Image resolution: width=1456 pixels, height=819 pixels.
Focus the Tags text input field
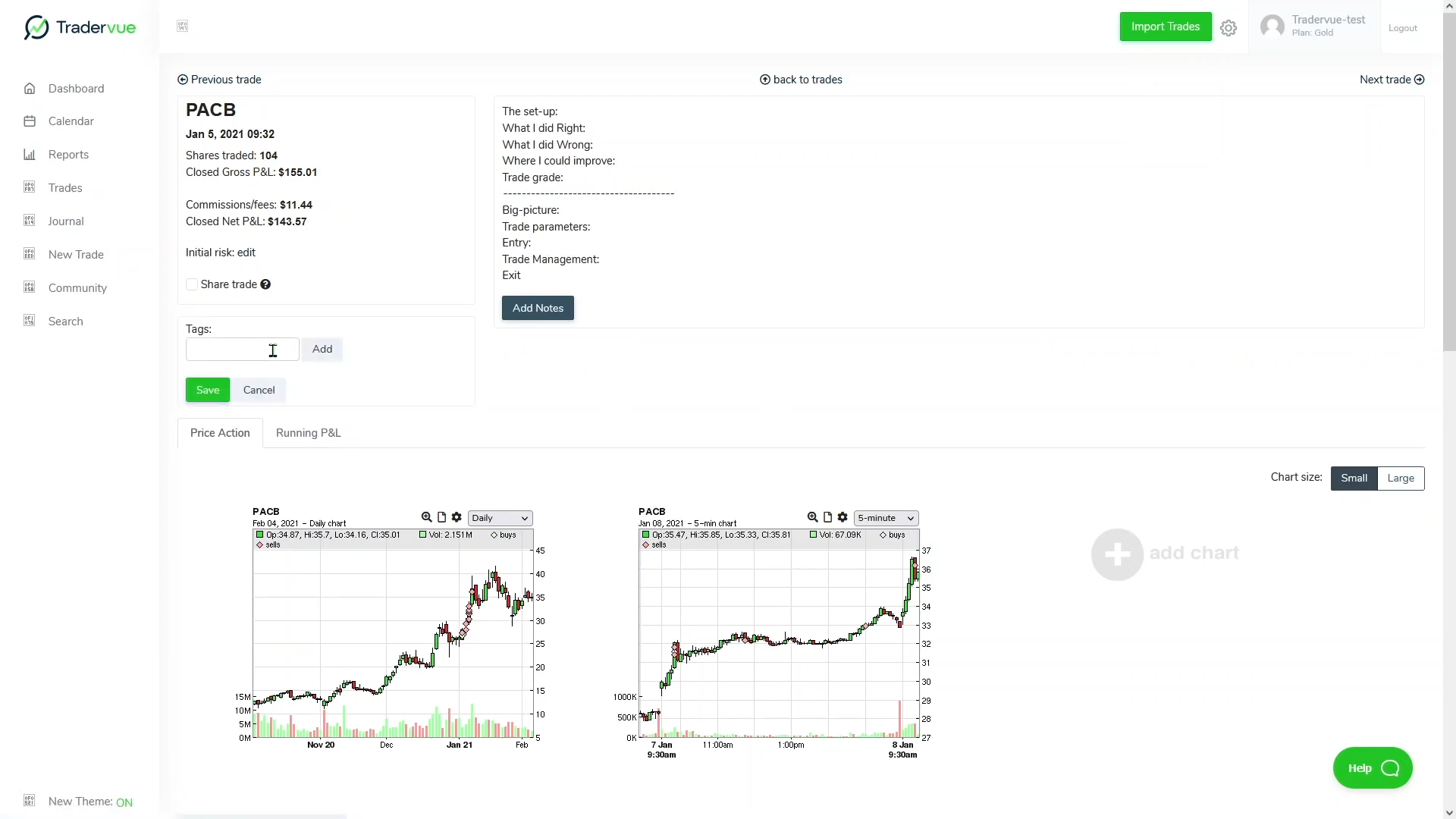(x=242, y=350)
